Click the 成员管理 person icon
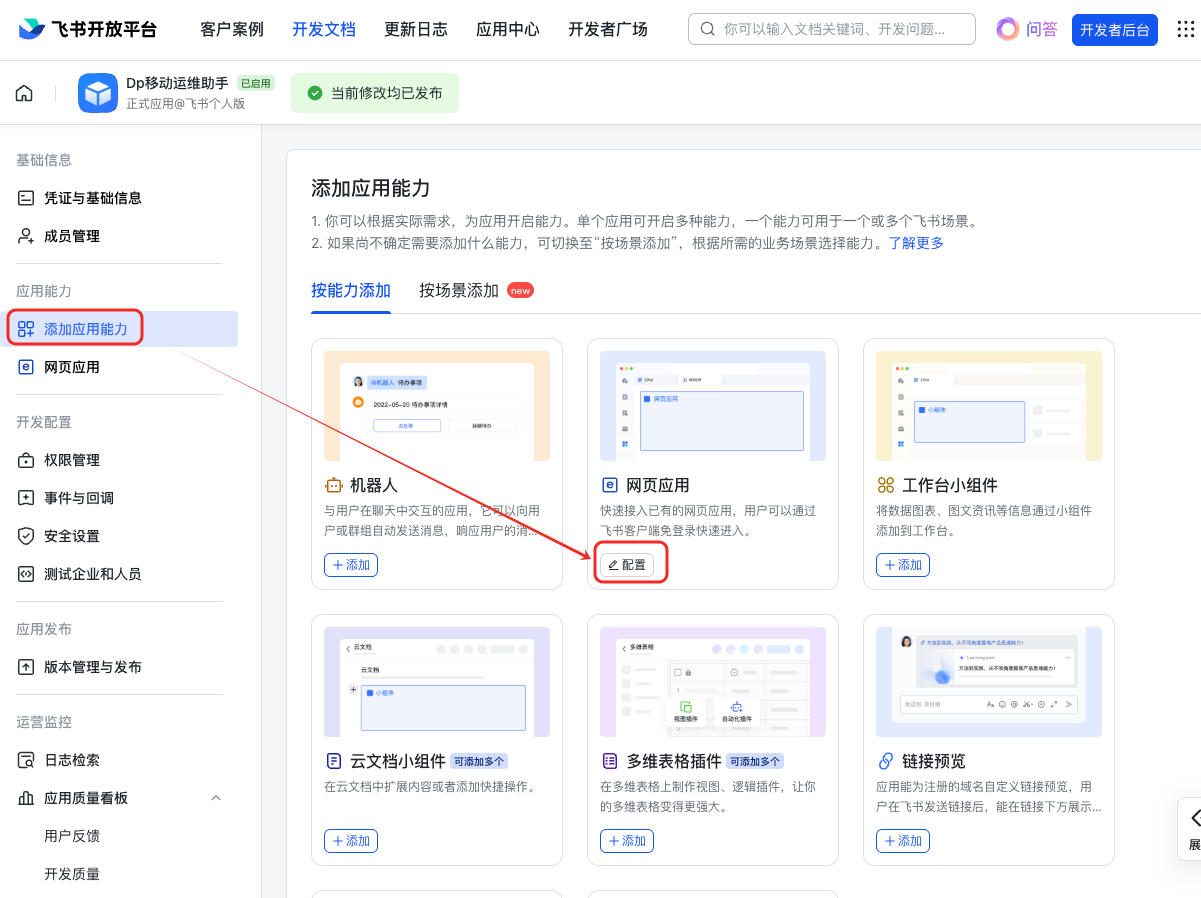1201x898 pixels. (26, 236)
